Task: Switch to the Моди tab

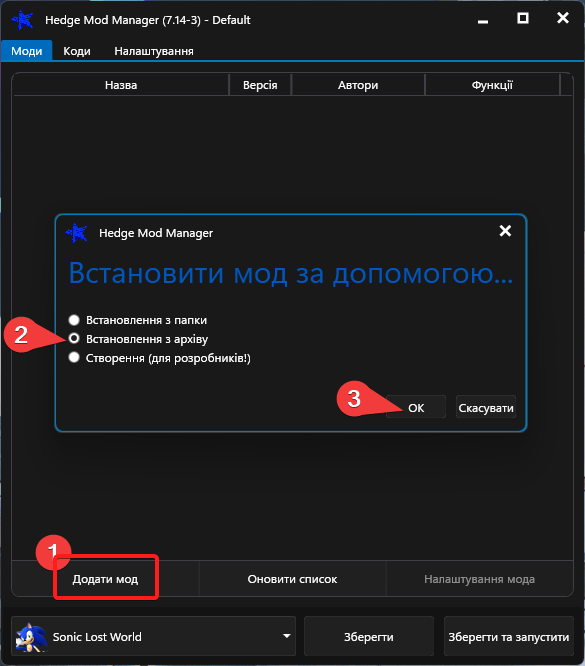Action: coord(26,51)
